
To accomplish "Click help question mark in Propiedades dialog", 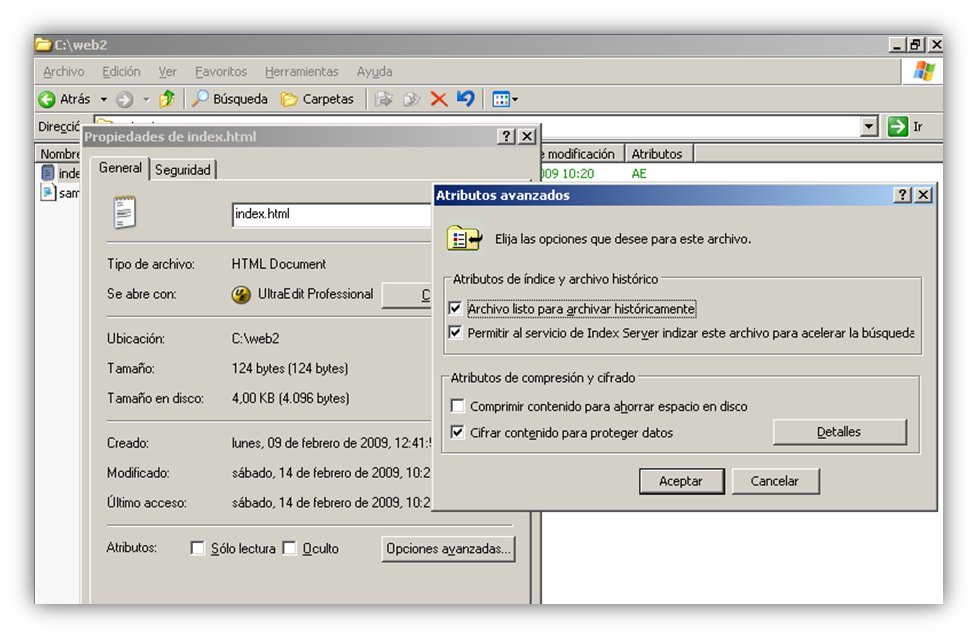I will 506,136.
